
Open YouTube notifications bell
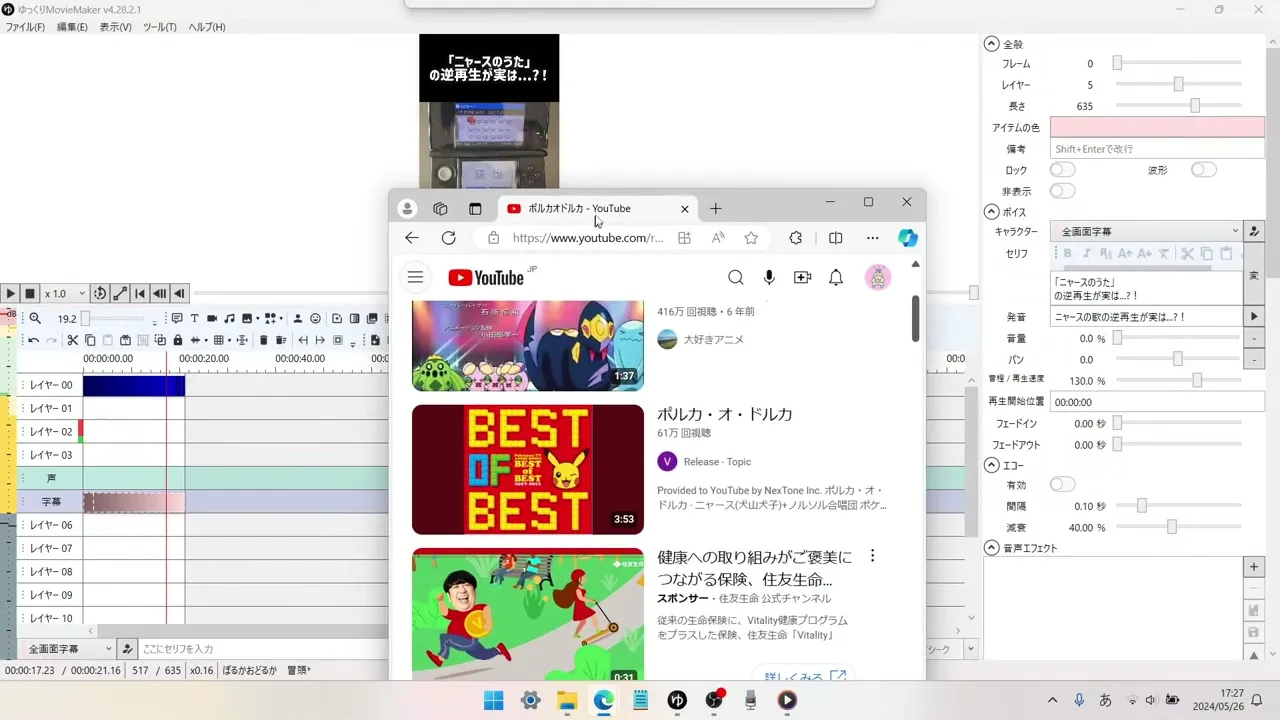pyautogui.click(x=836, y=278)
